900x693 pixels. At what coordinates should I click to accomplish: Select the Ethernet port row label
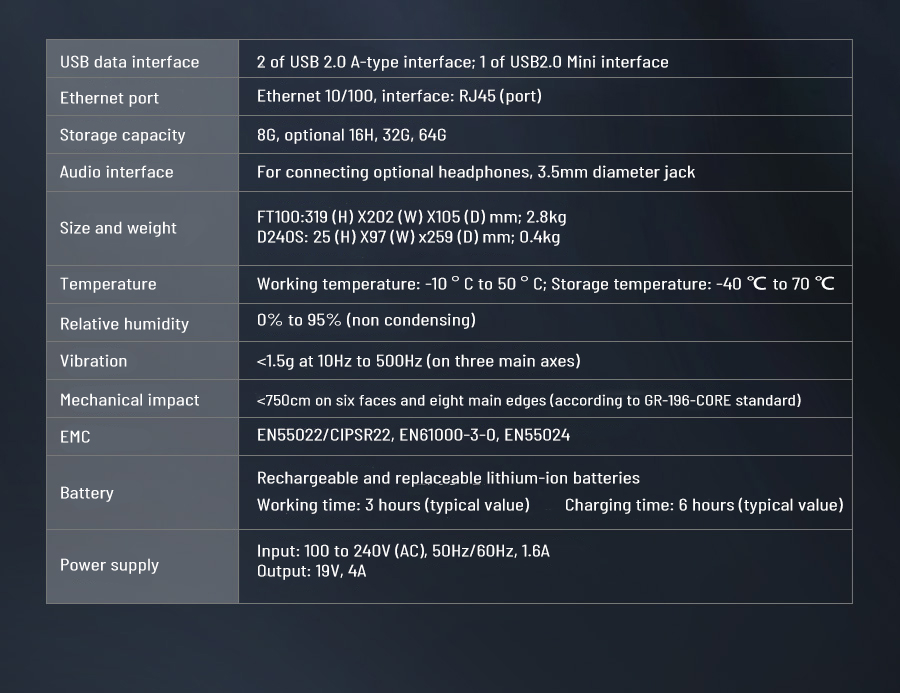coord(109,98)
